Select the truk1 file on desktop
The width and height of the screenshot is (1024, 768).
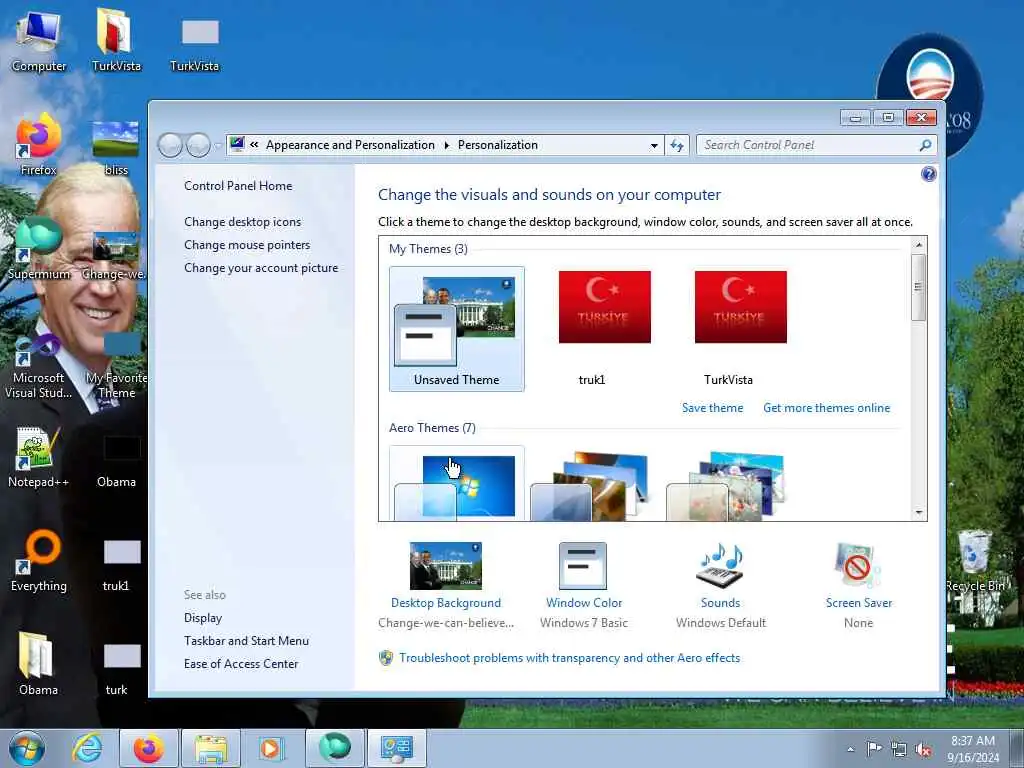point(121,566)
